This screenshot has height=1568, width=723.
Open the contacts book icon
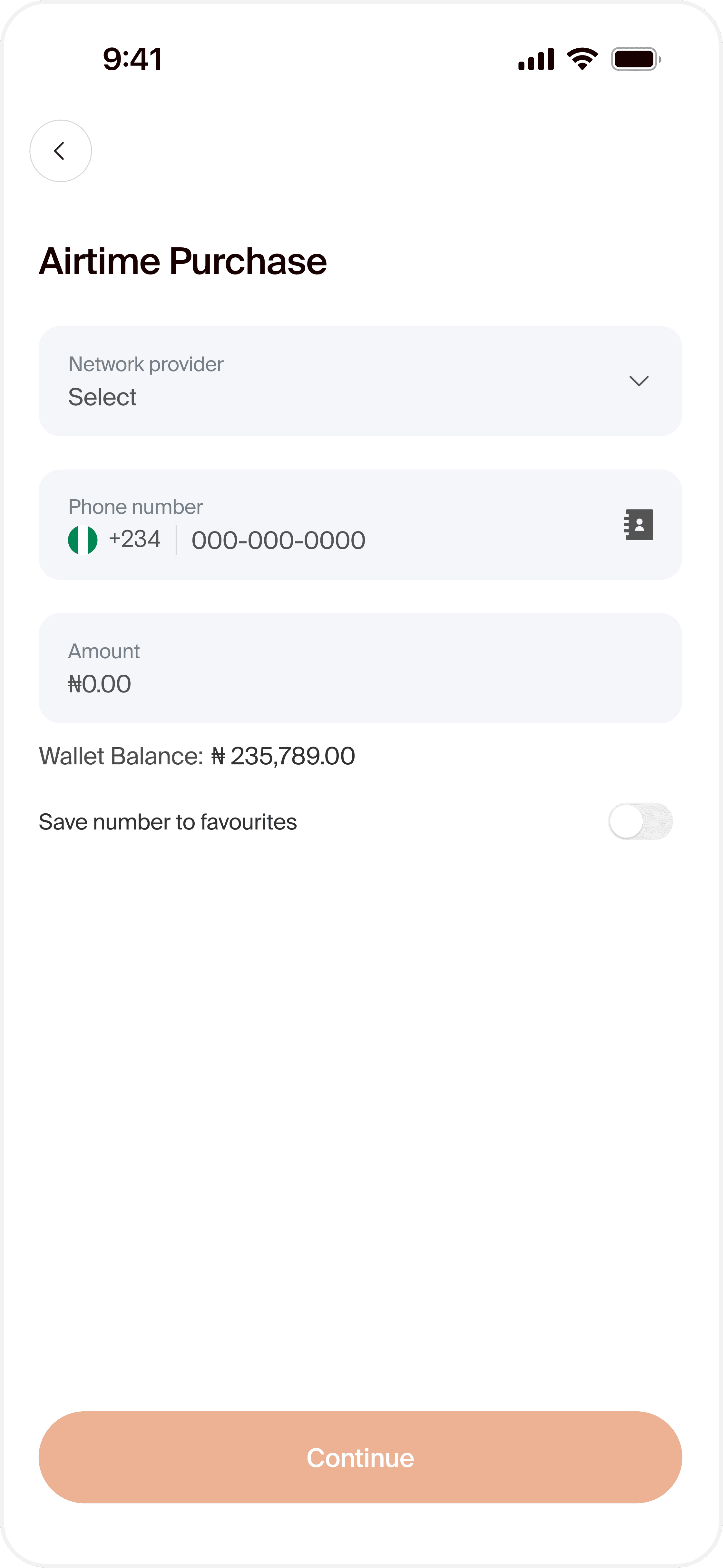coord(639,524)
